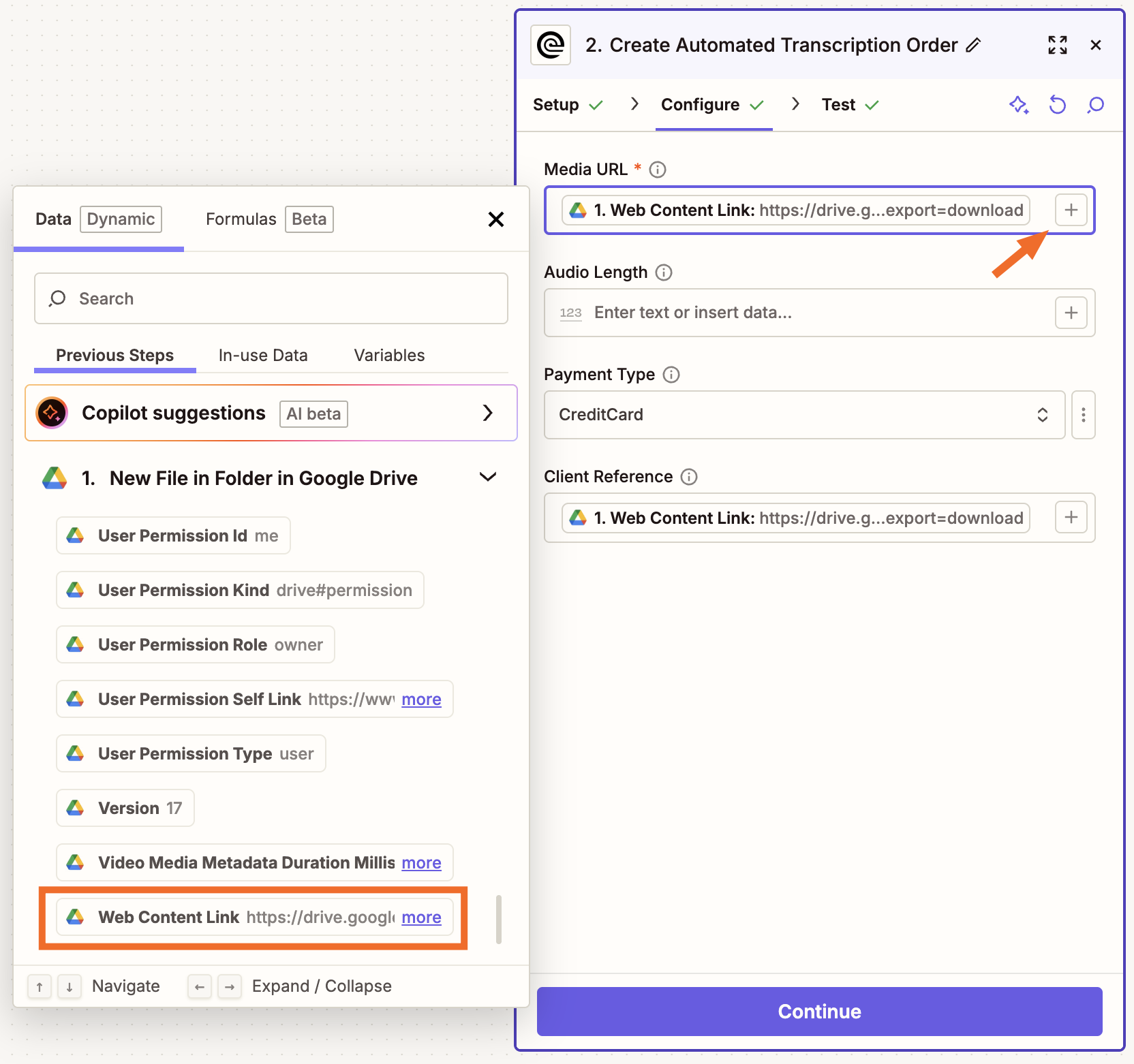
Task: Expand the step panel to fullscreen
Action: click(x=1057, y=45)
